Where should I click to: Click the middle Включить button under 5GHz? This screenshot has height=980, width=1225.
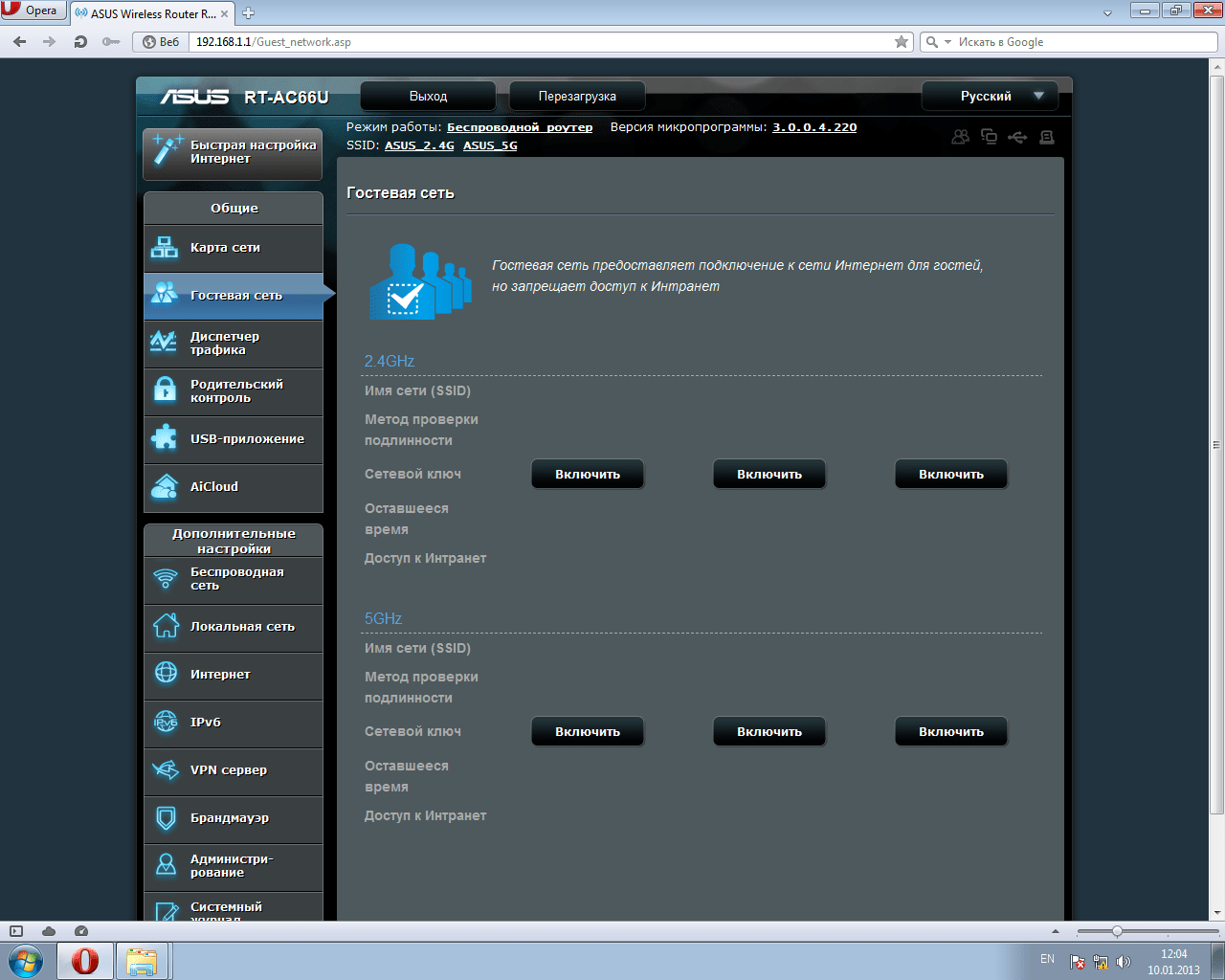[x=769, y=731]
